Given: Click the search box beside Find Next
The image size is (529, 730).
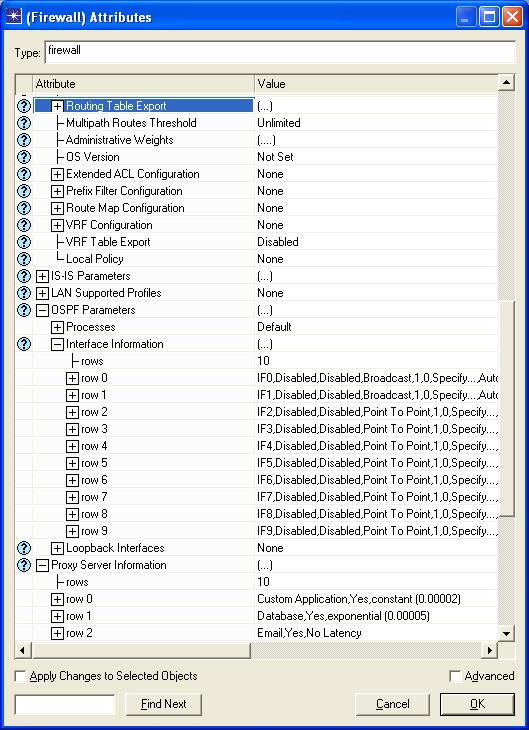Looking at the screenshot, I should [65, 704].
